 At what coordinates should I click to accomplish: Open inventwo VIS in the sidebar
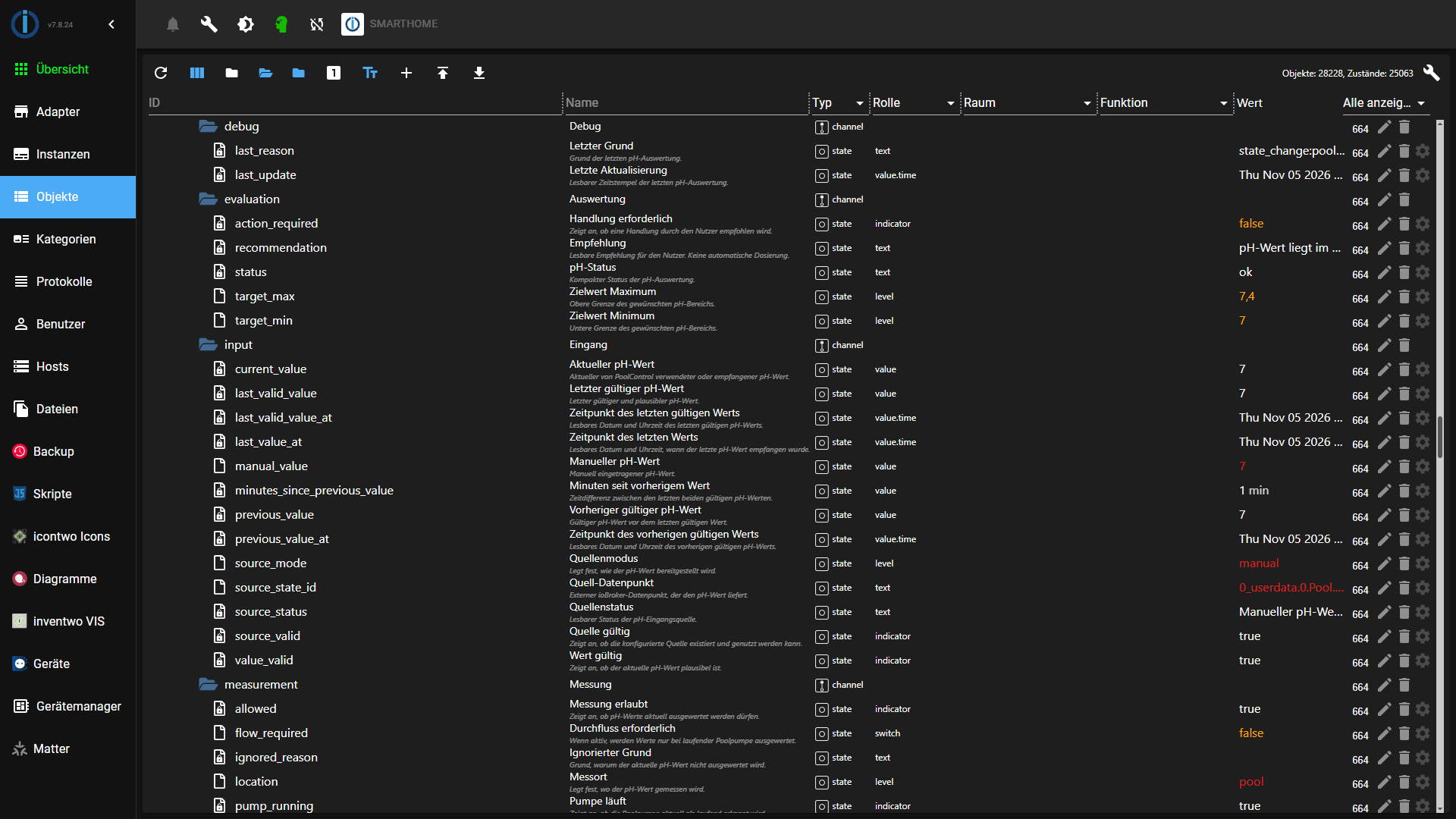(68, 621)
